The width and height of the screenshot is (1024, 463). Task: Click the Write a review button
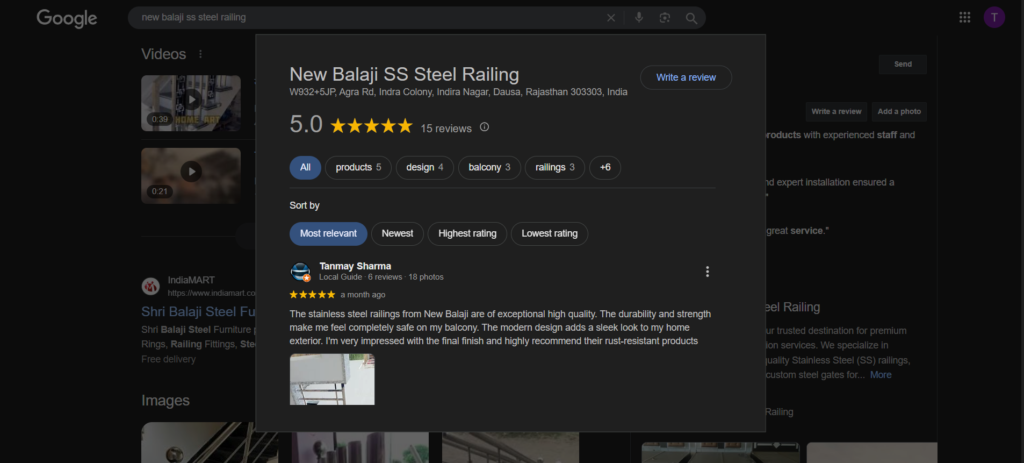coord(686,77)
